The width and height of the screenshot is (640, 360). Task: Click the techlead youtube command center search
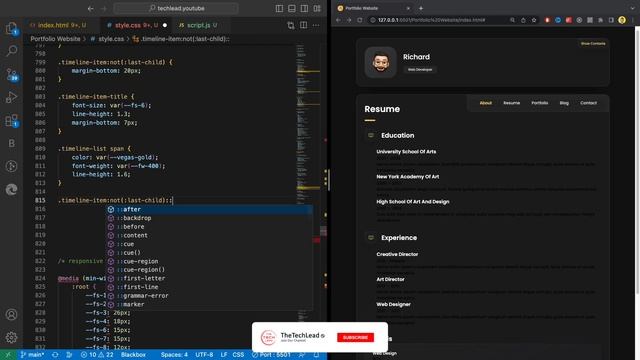176,8
